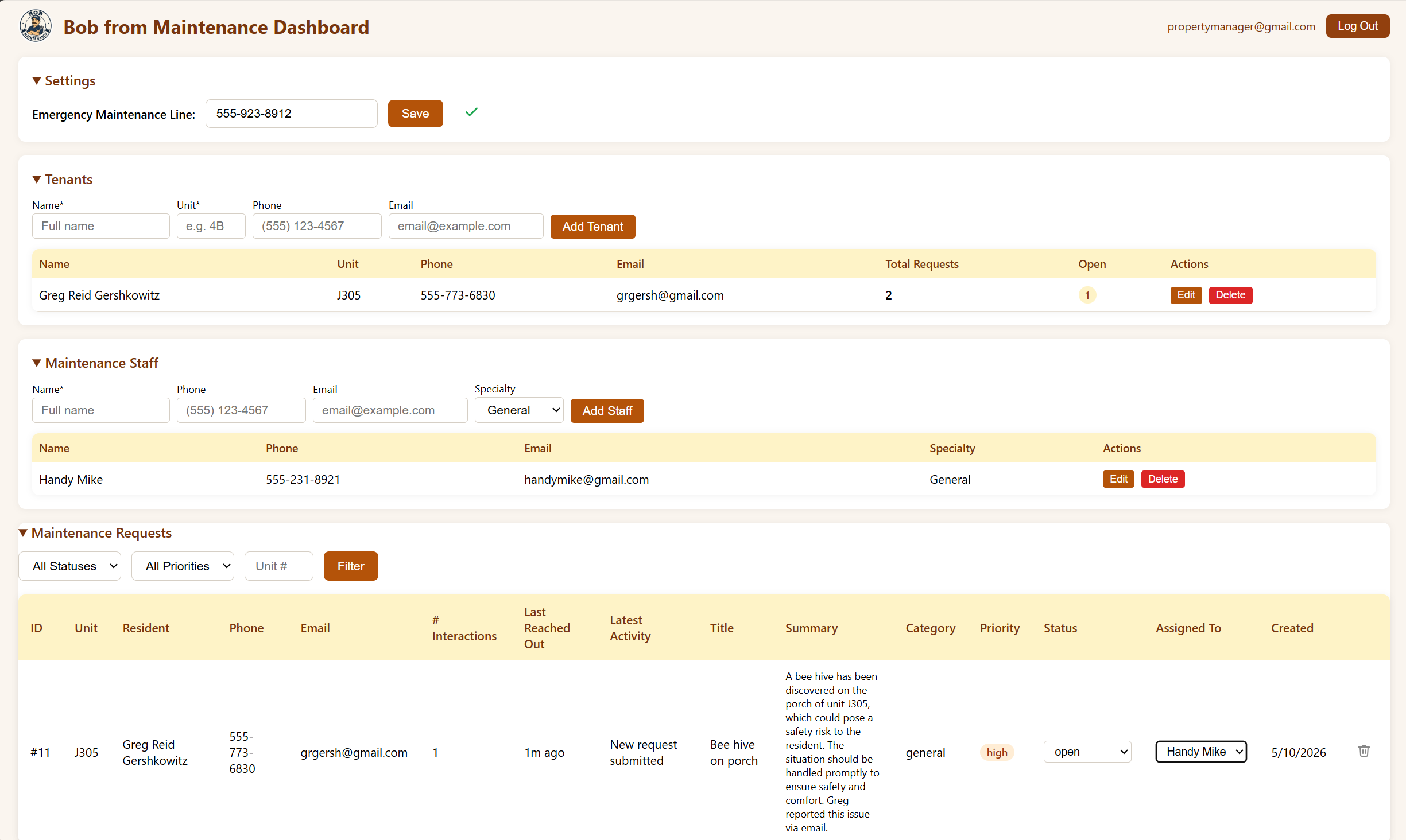Change request #11 status dropdown from open
The height and width of the screenshot is (840, 1406).
click(x=1087, y=752)
